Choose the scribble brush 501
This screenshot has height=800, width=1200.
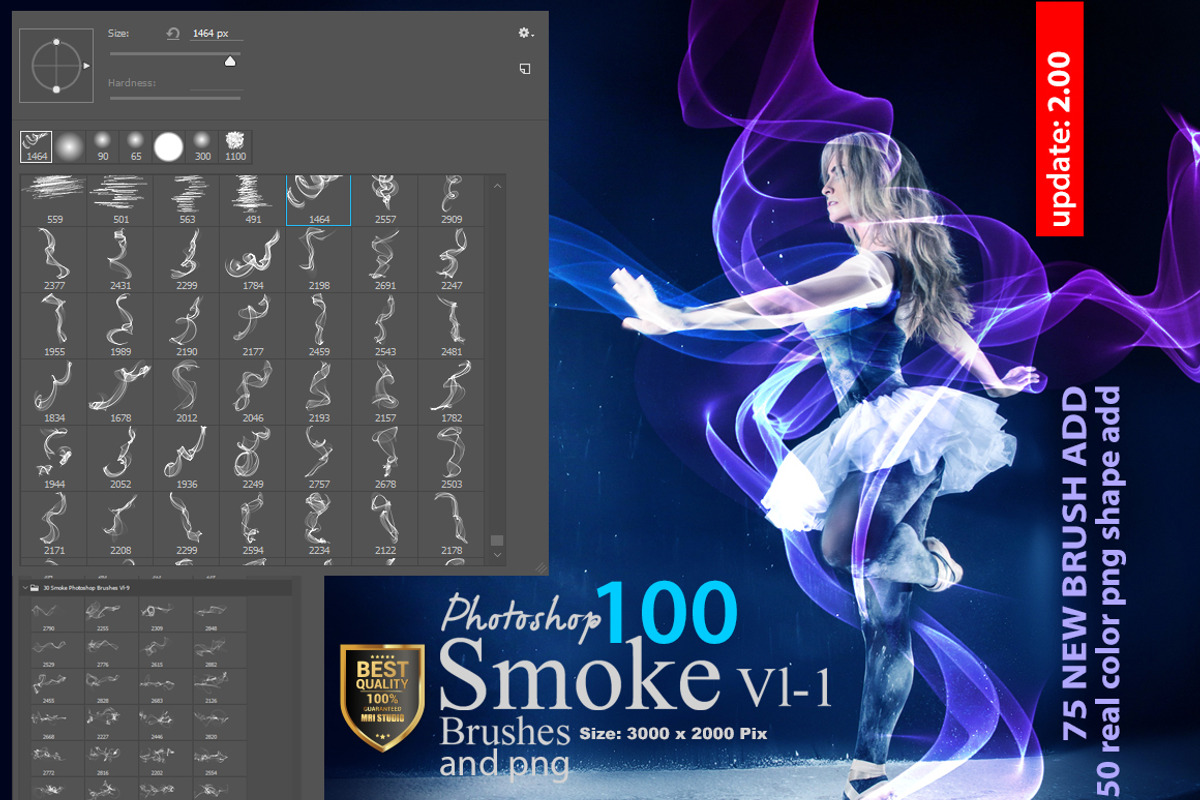point(120,200)
